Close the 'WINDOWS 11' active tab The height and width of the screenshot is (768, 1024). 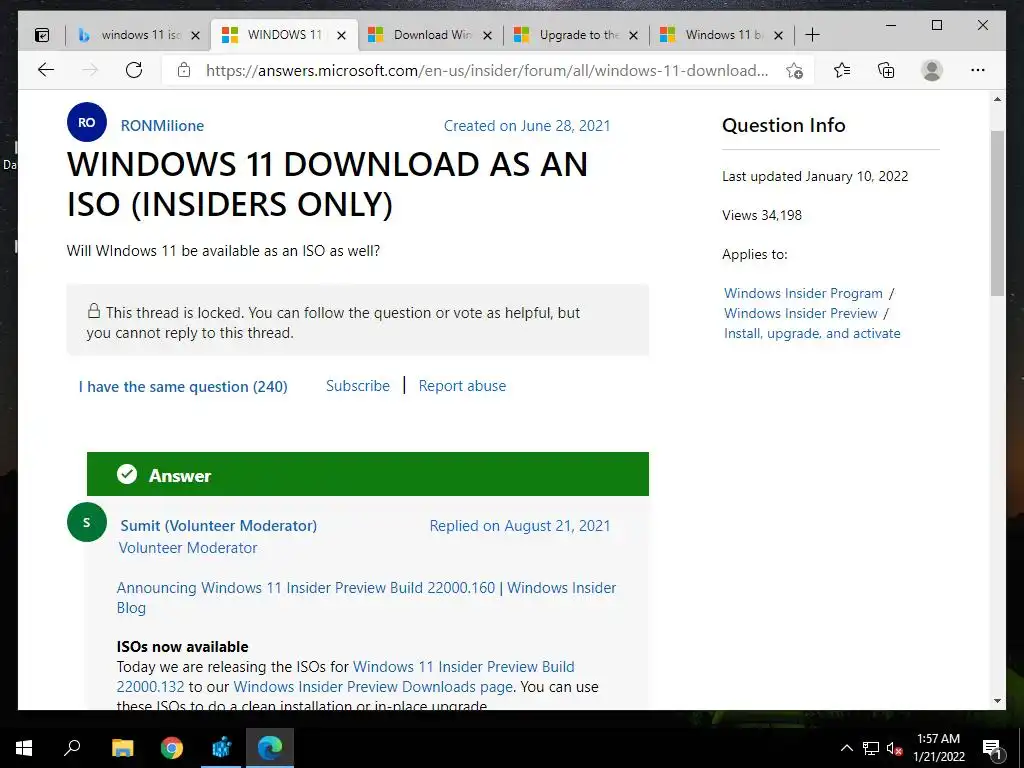tap(341, 35)
